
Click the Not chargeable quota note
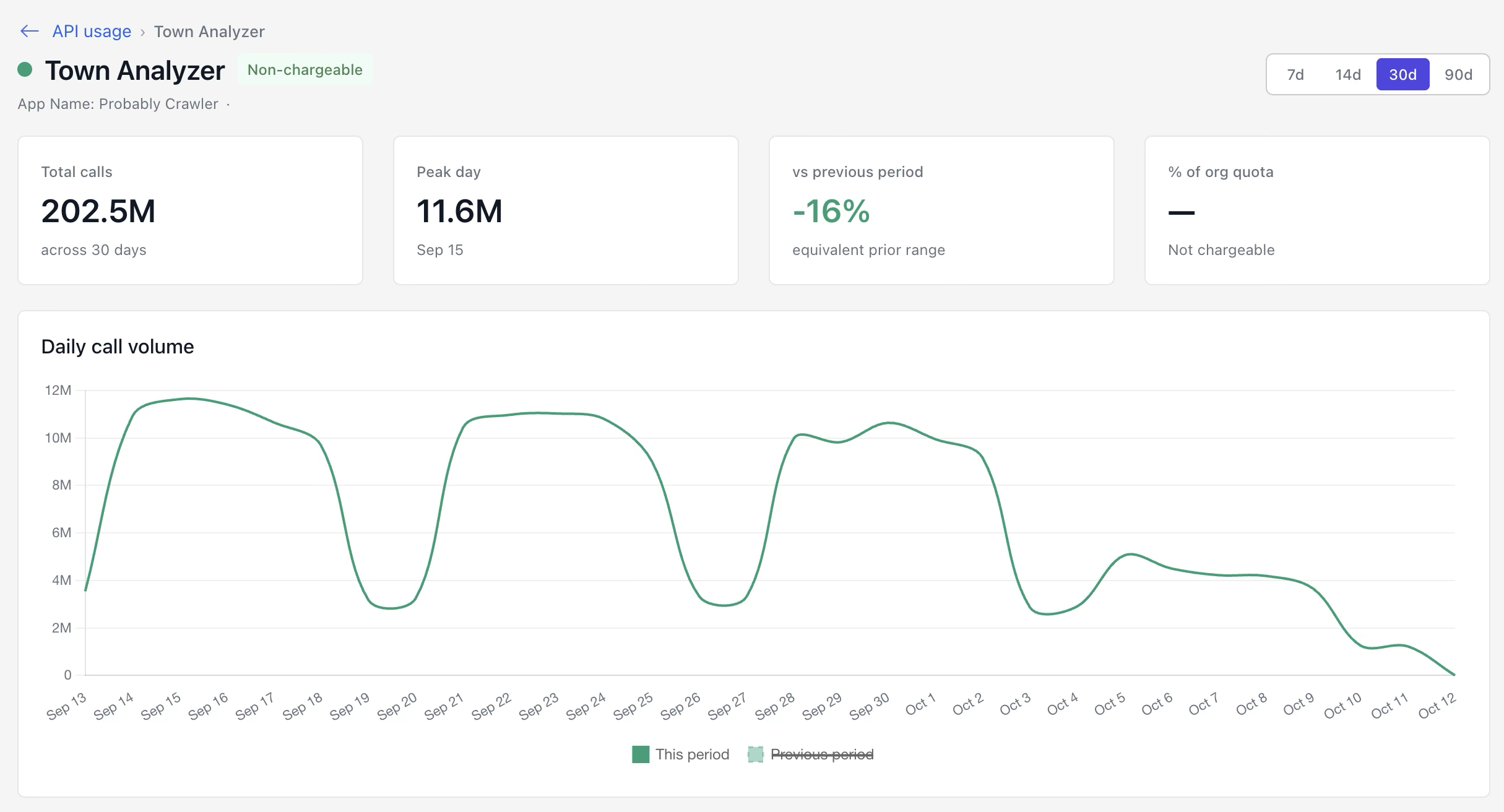(x=1221, y=250)
